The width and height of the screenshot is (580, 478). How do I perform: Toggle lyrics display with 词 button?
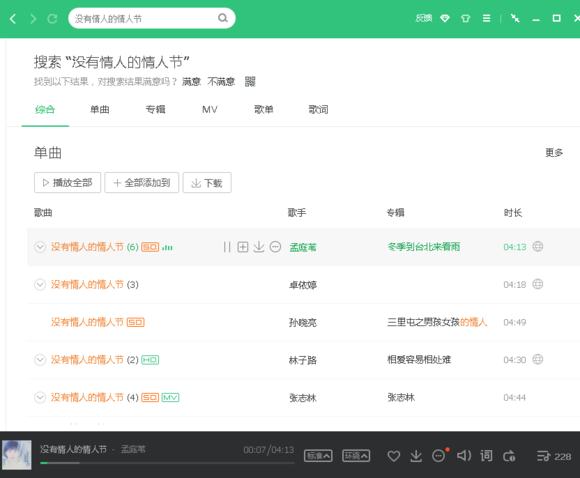pyautogui.click(x=486, y=456)
